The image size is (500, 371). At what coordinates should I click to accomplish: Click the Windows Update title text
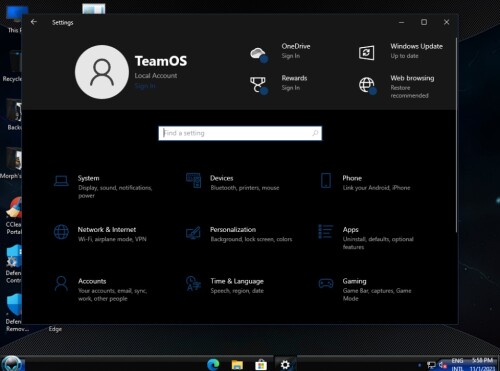point(417,46)
